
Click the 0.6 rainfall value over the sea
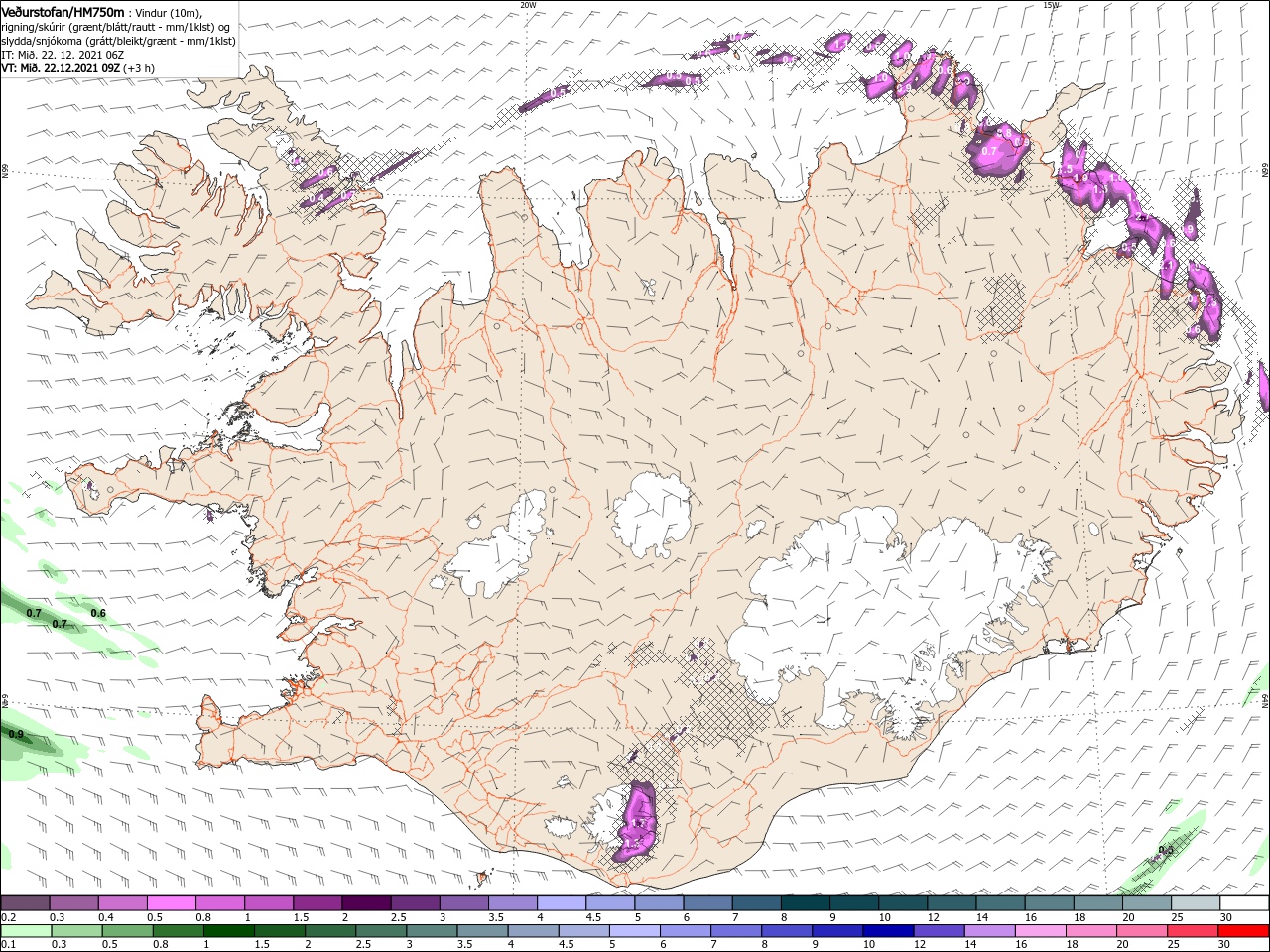tap(98, 613)
